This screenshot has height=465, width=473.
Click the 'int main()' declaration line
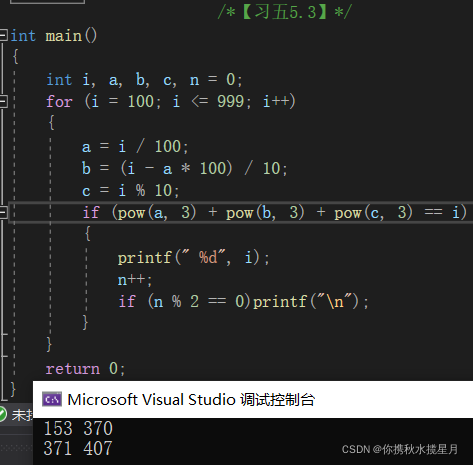(54, 36)
